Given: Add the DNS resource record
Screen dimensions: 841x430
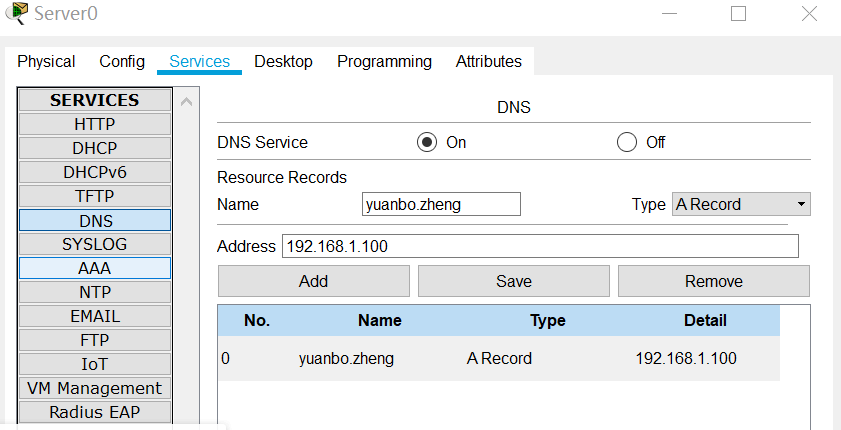Looking at the screenshot, I should (x=313, y=281).
